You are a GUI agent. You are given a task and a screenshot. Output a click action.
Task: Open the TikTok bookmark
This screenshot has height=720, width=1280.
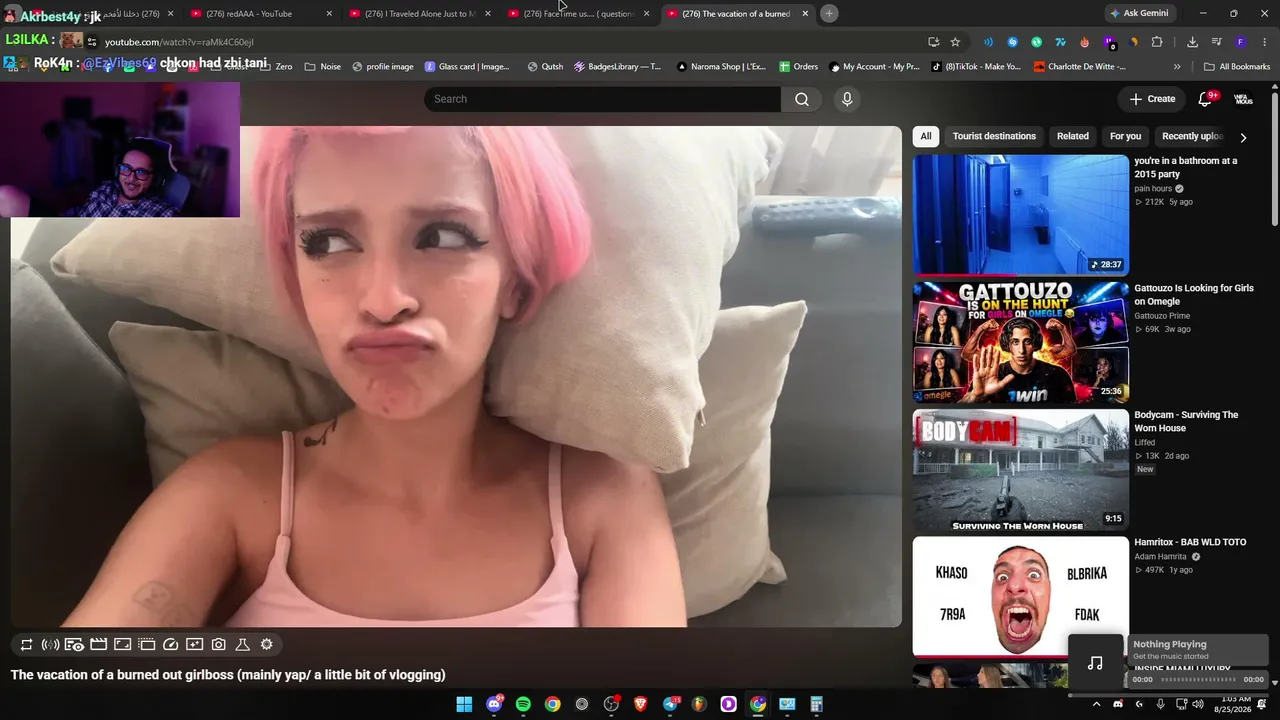976,67
